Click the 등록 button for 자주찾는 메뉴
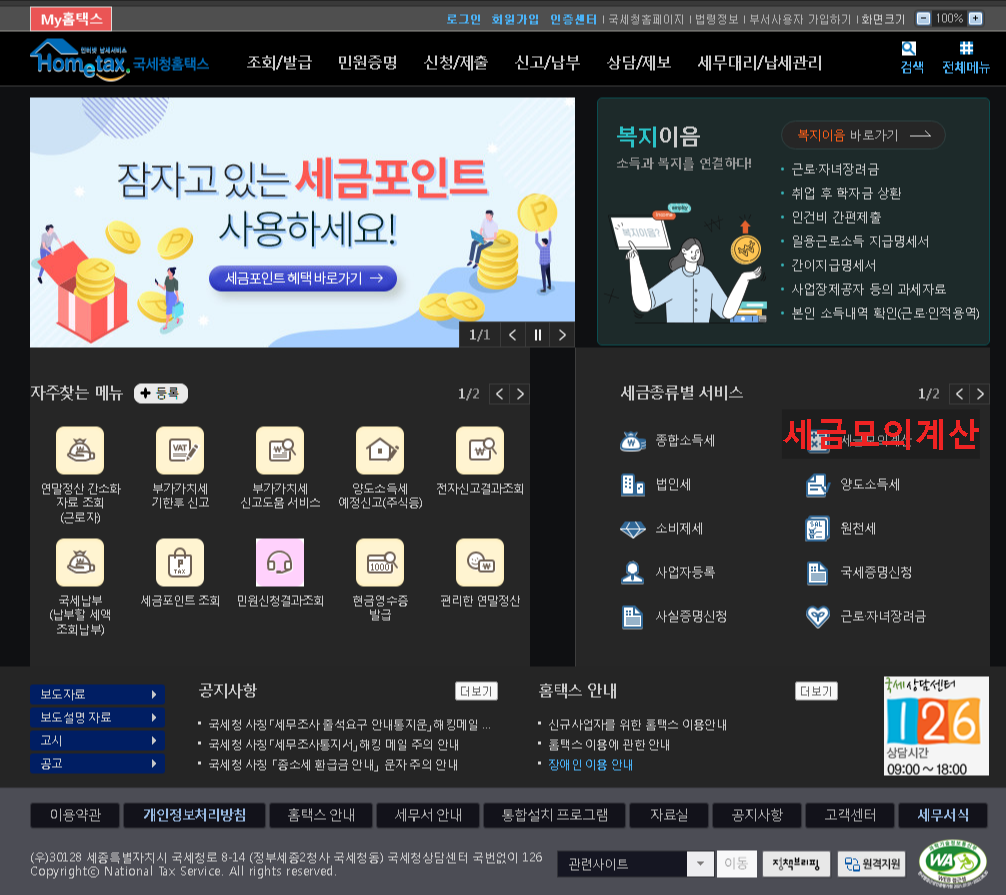1006x895 pixels. 161,393
